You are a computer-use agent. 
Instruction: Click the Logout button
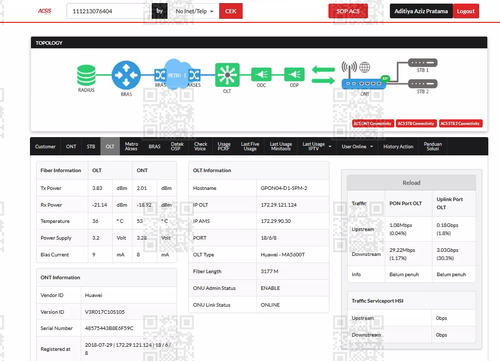click(466, 11)
